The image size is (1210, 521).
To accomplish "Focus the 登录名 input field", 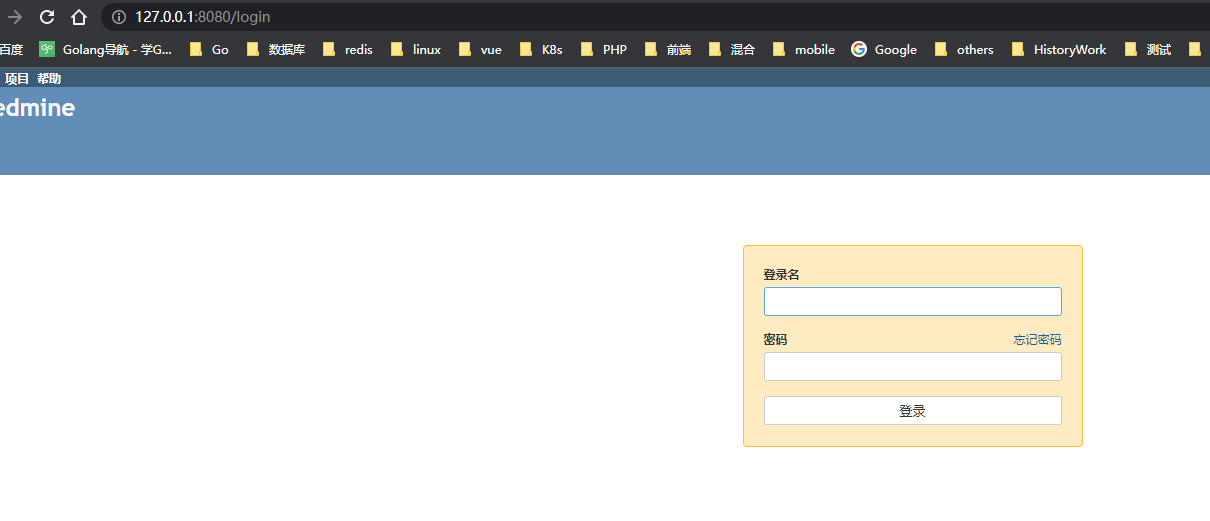I will pos(912,301).
